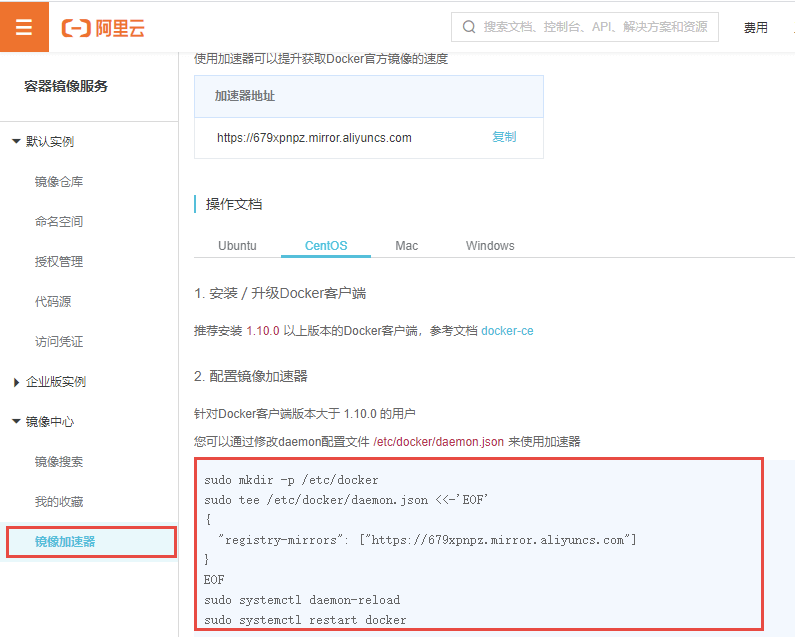Open 镜像仓库 in sidebar
795x637 pixels.
(x=59, y=182)
